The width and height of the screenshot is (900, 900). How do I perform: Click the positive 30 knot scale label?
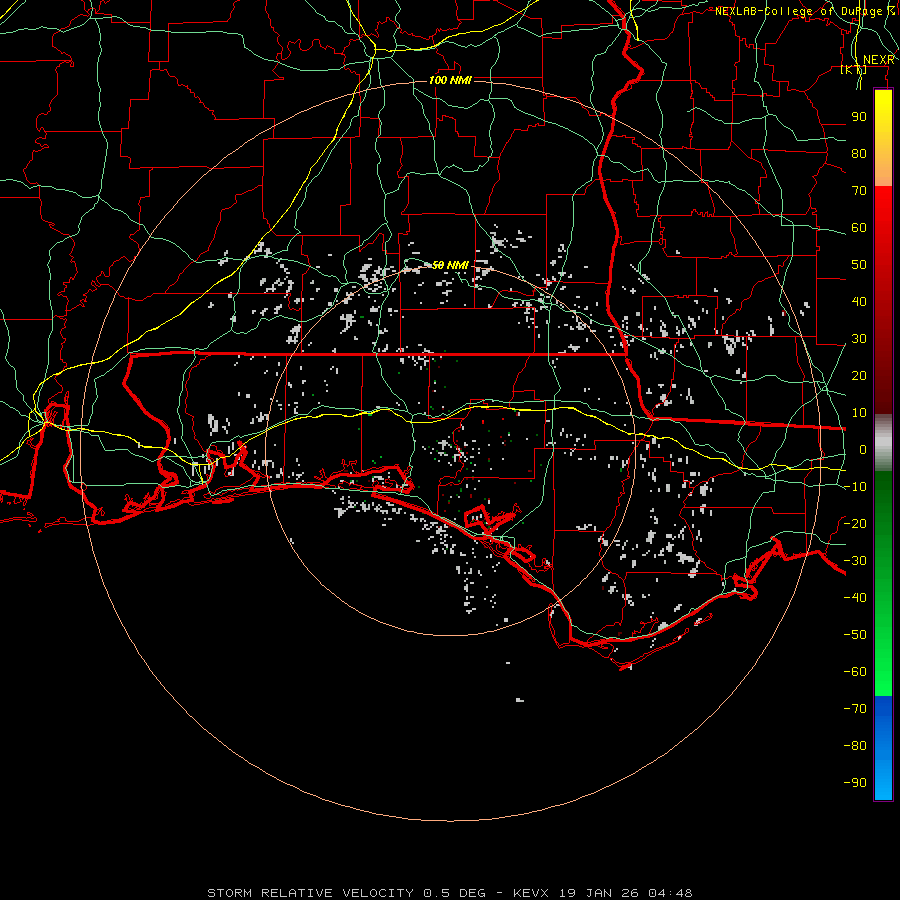pos(859,339)
